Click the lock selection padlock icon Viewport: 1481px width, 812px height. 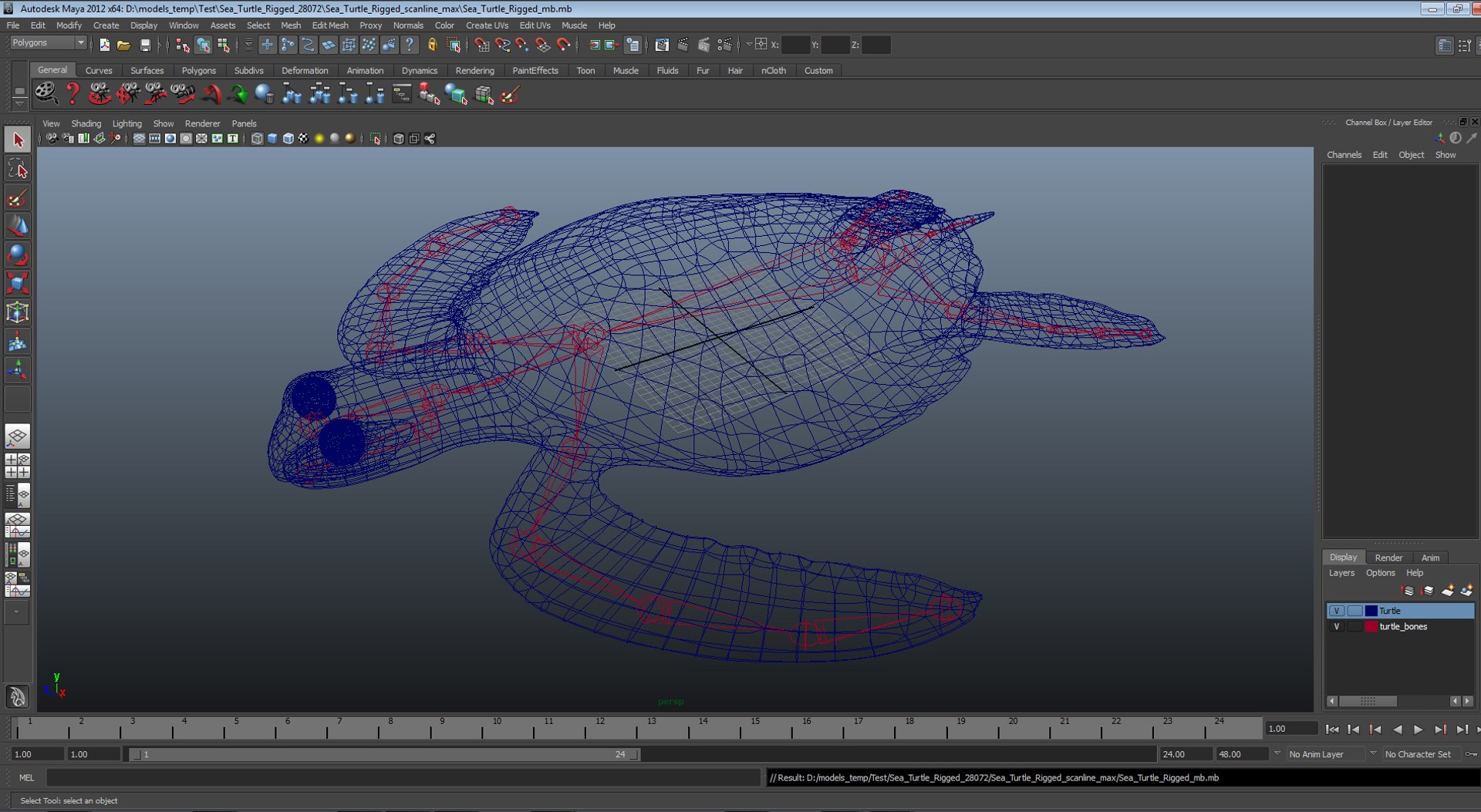432,45
